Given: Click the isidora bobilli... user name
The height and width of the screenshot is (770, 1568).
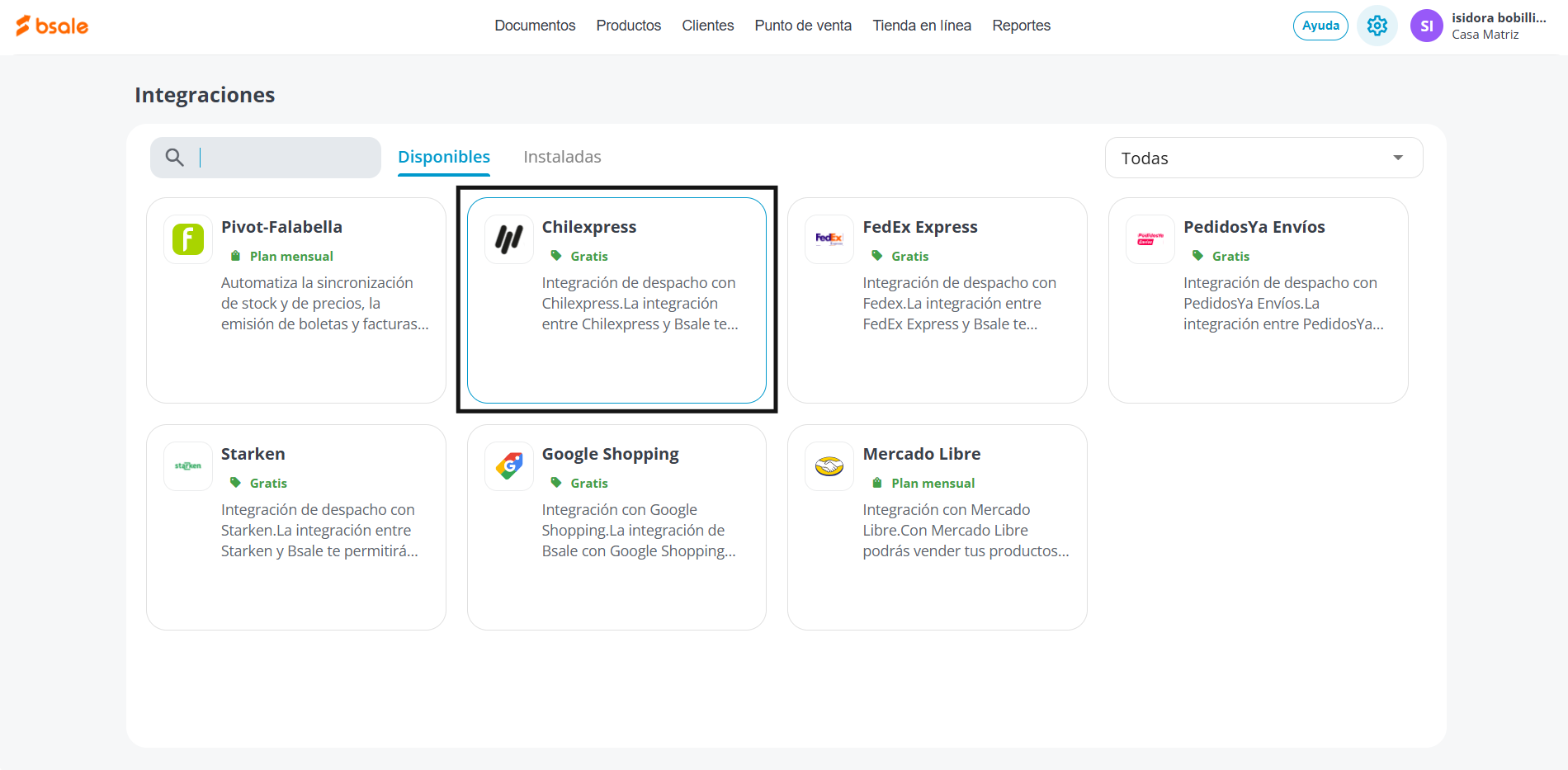Looking at the screenshot, I should point(1499,17).
